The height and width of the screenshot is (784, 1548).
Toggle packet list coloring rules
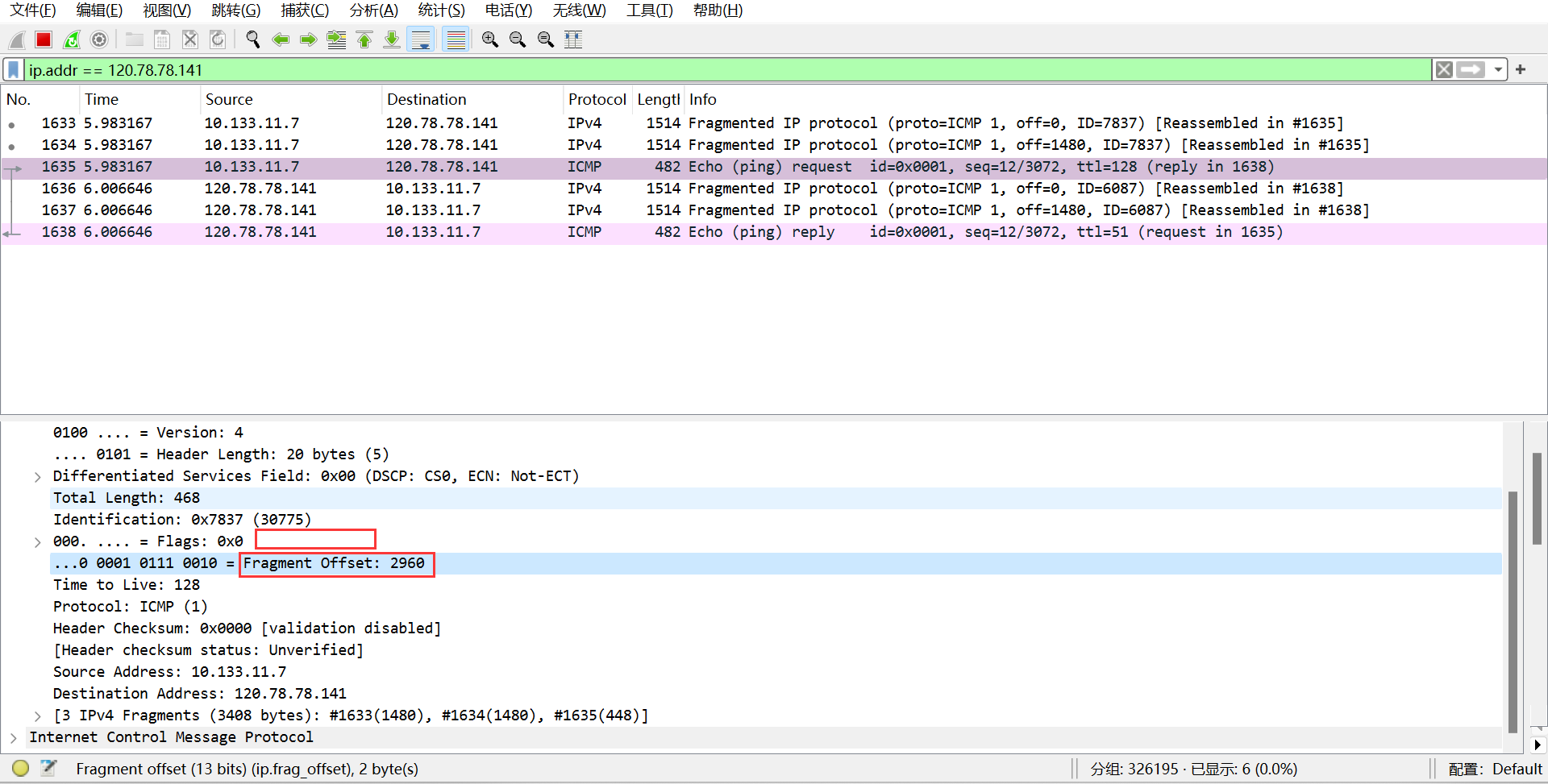coord(456,39)
